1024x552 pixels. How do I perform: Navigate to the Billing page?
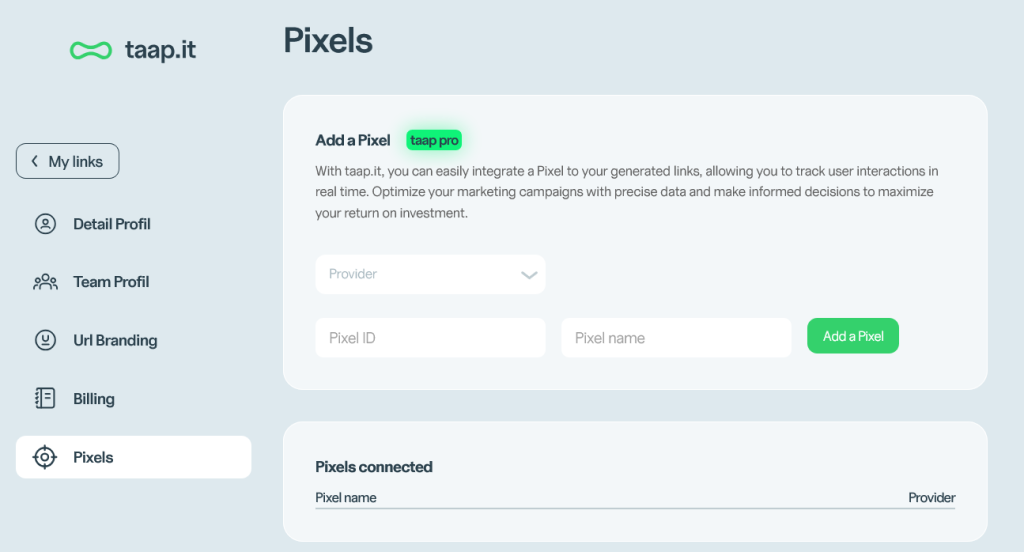click(94, 399)
